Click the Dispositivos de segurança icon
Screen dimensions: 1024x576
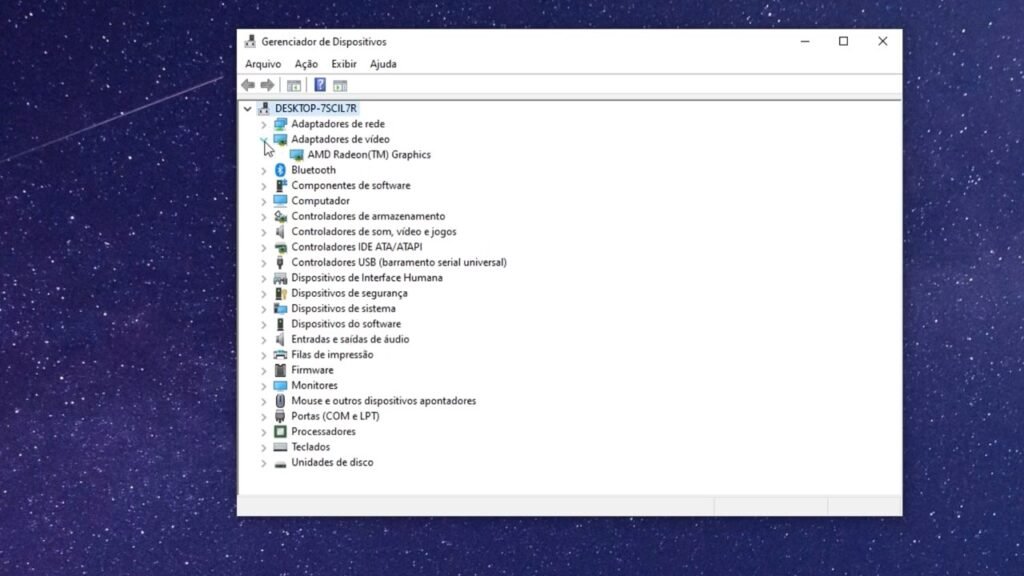tap(280, 293)
